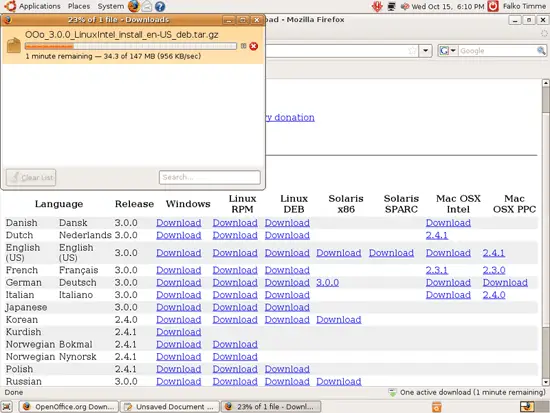Open the System menu
This screenshot has height=413, width=550.
110,6
